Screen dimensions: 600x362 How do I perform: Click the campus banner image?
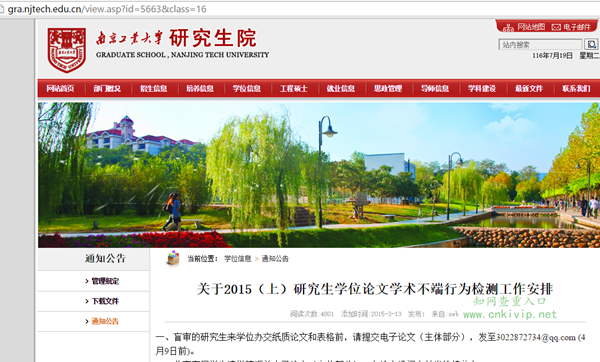[x=319, y=175]
